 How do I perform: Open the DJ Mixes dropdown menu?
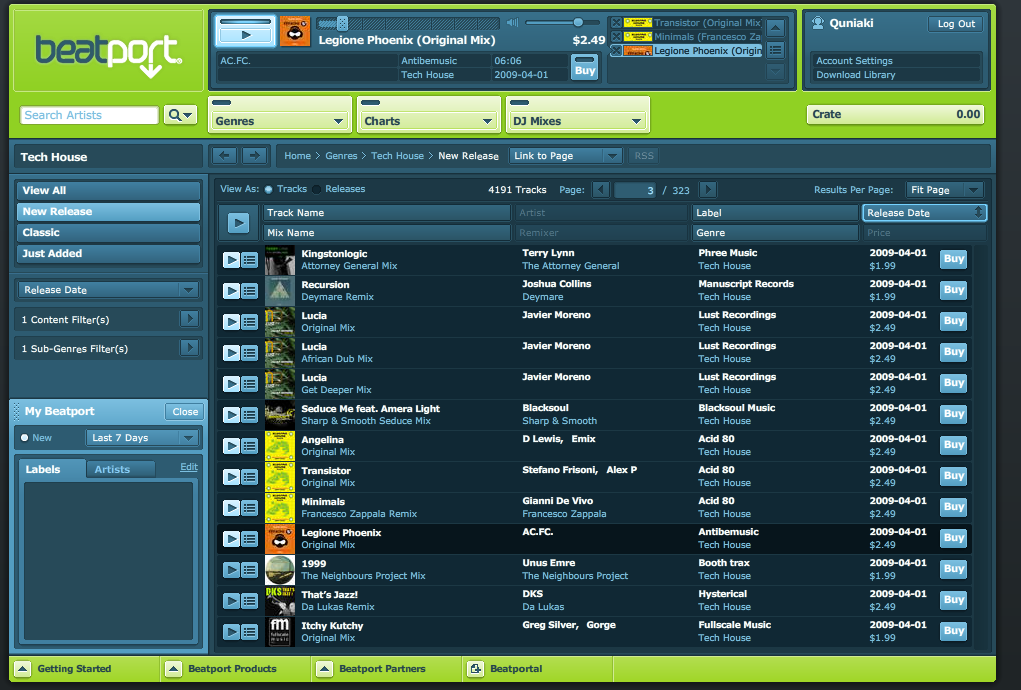click(578, 121)
